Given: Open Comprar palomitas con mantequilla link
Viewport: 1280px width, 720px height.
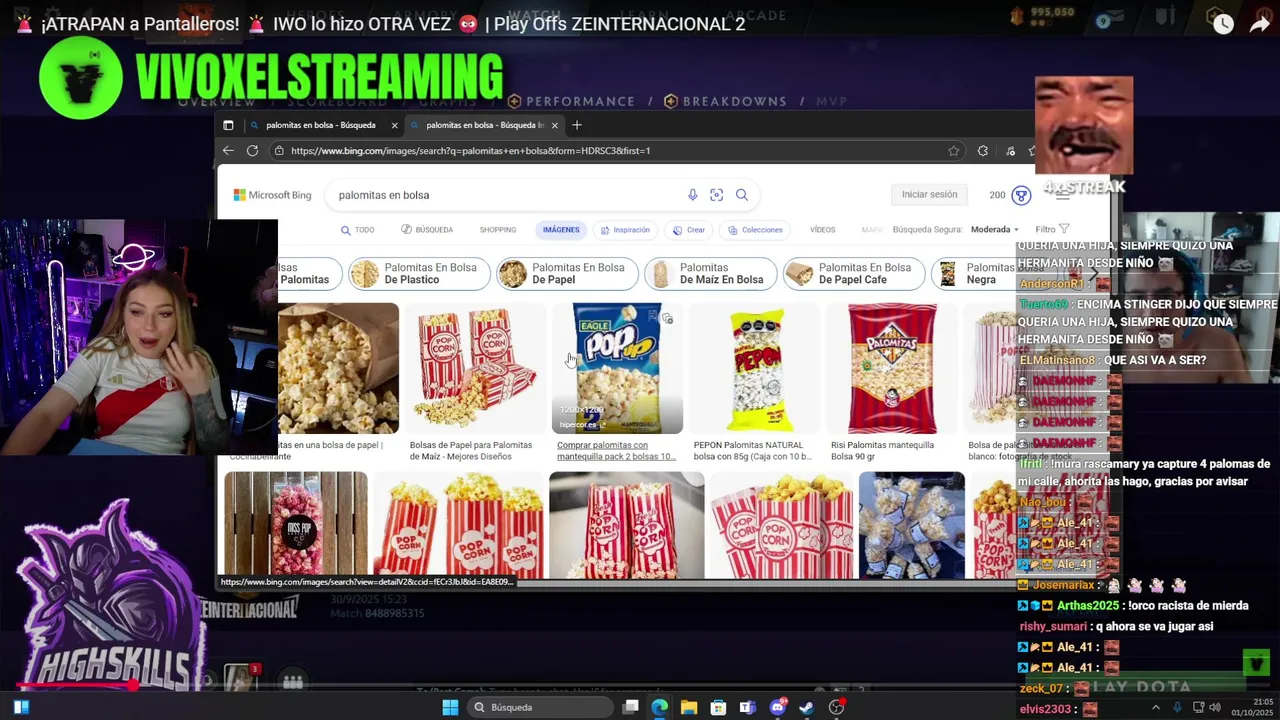Looking at the screenshot, I should tap(616, 451).
